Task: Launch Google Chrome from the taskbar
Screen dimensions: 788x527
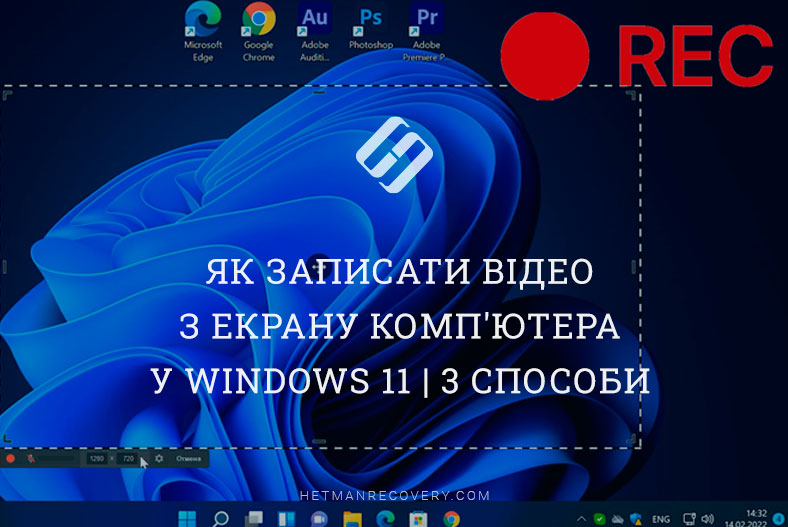Action: [451, 518]
